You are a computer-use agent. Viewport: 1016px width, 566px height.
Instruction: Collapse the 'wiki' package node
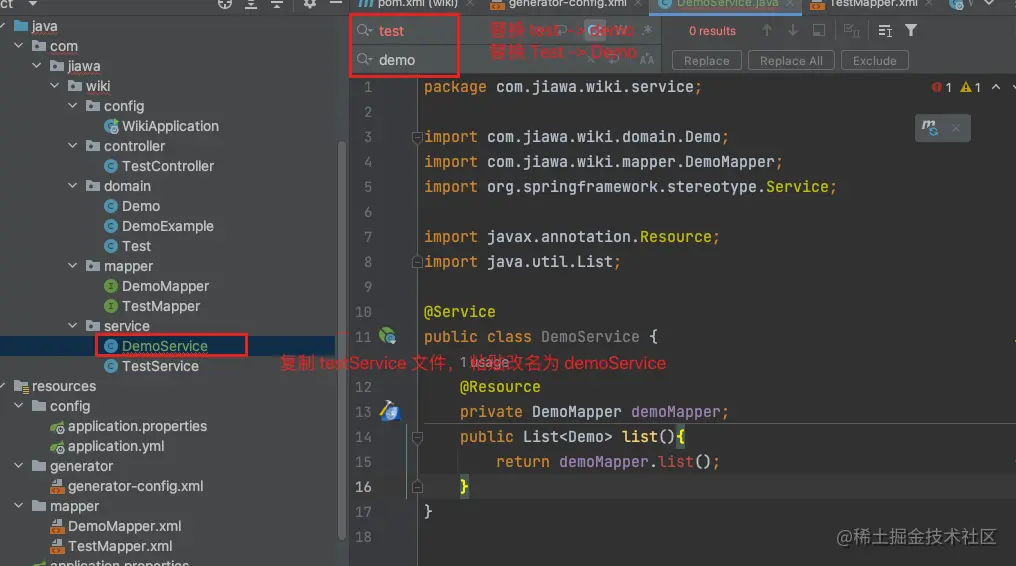pyautogui.click(x=55, y=85)
